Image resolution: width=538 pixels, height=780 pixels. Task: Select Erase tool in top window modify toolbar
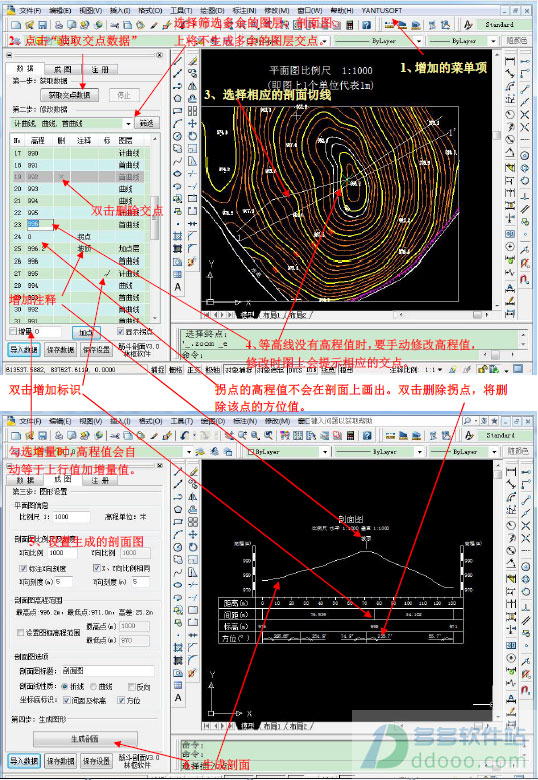click(x=193, y=61)
